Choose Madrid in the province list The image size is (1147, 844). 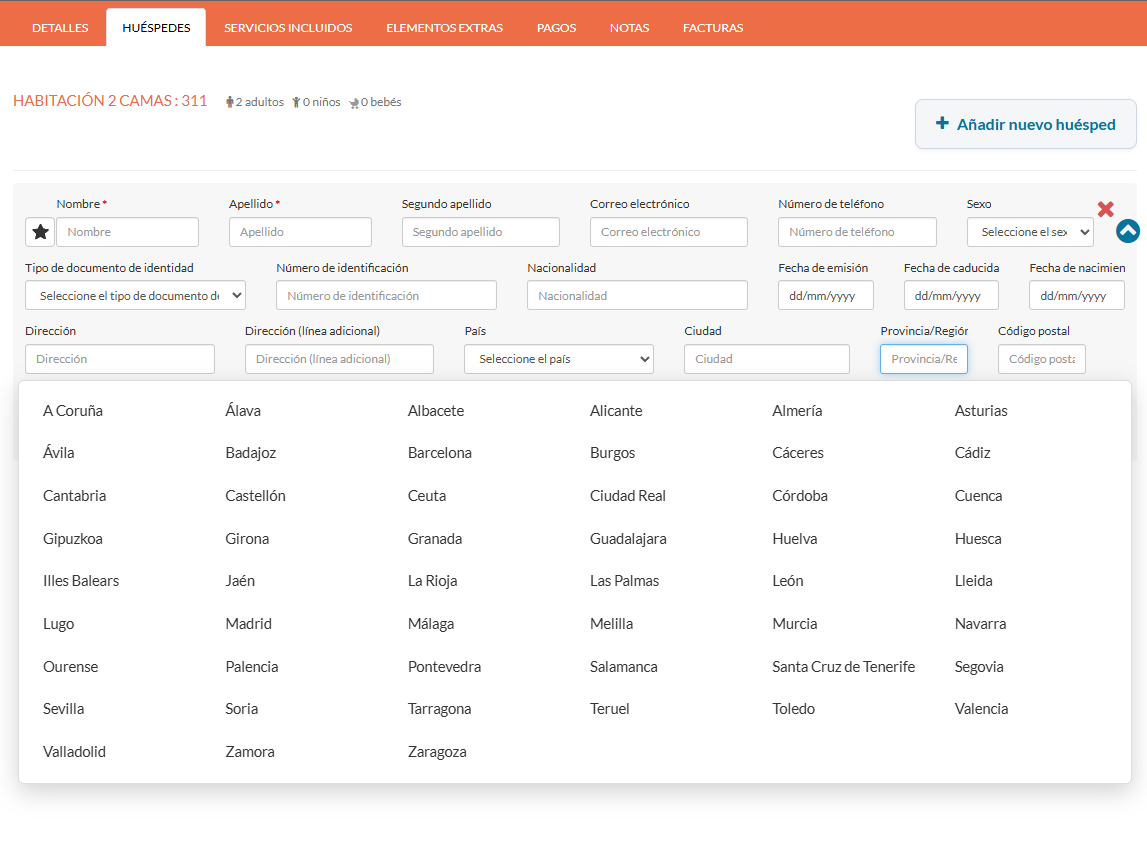point(248,624)
